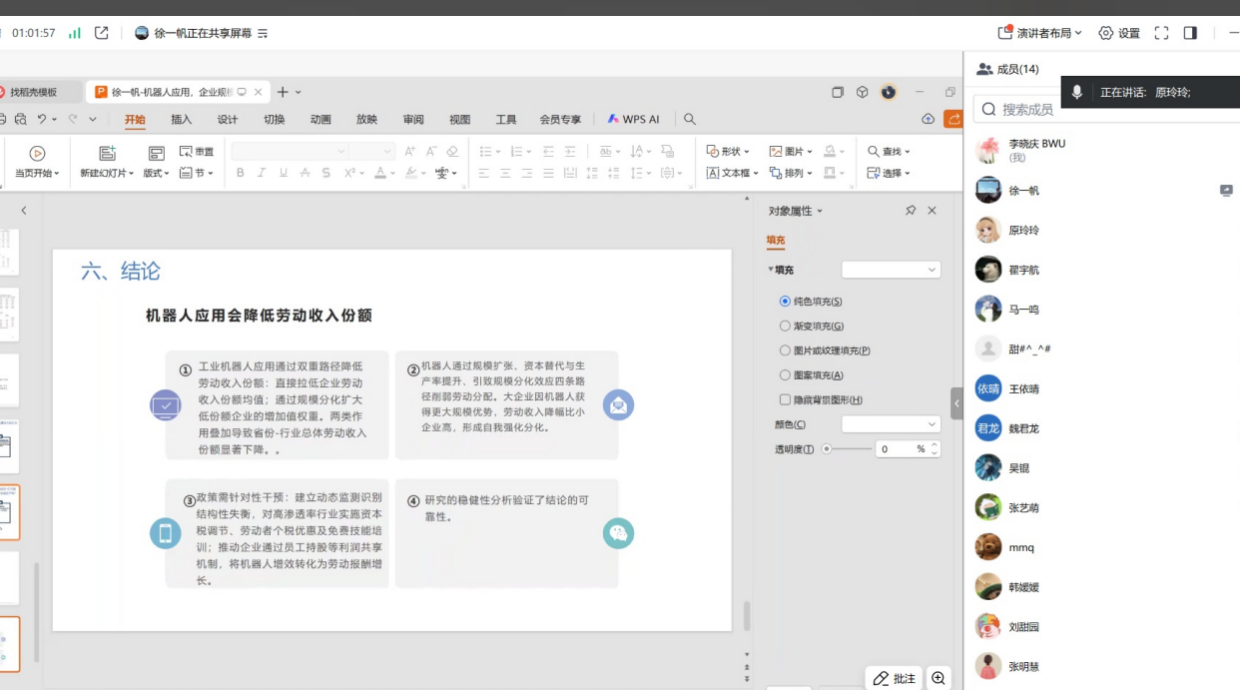This screenshot has height=690, width=1240.
Task: Open the 版式 slide layout dropdown
Action: tap(157, 173)
